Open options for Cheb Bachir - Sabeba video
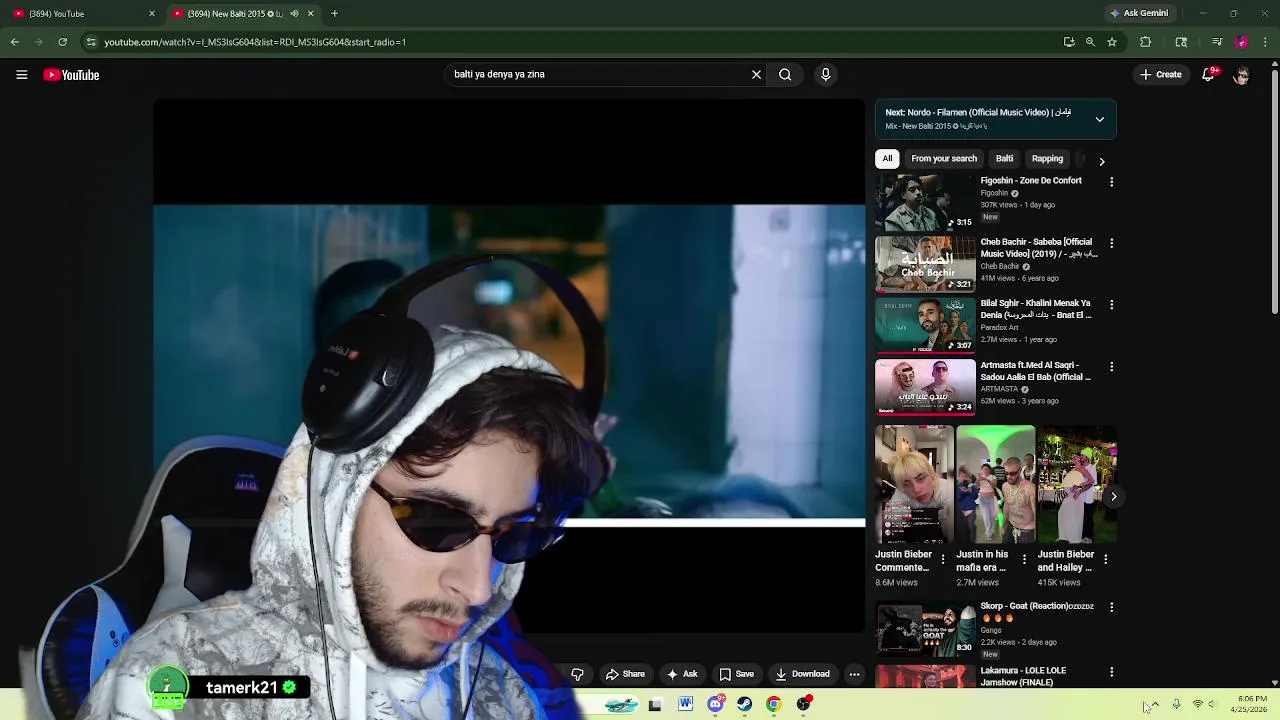 1111,243
